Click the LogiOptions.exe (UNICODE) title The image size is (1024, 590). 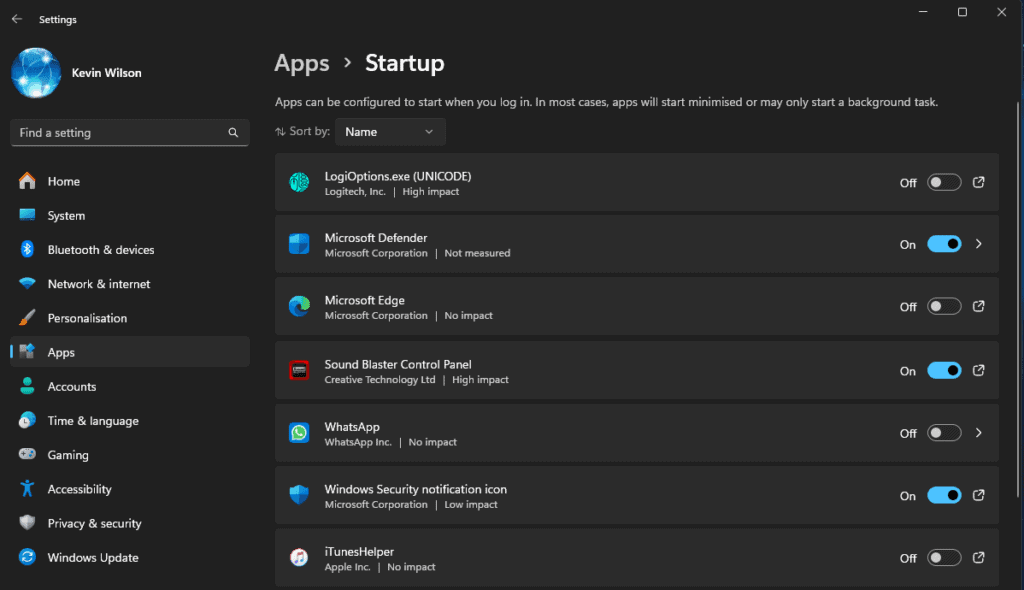coord(398,176)
